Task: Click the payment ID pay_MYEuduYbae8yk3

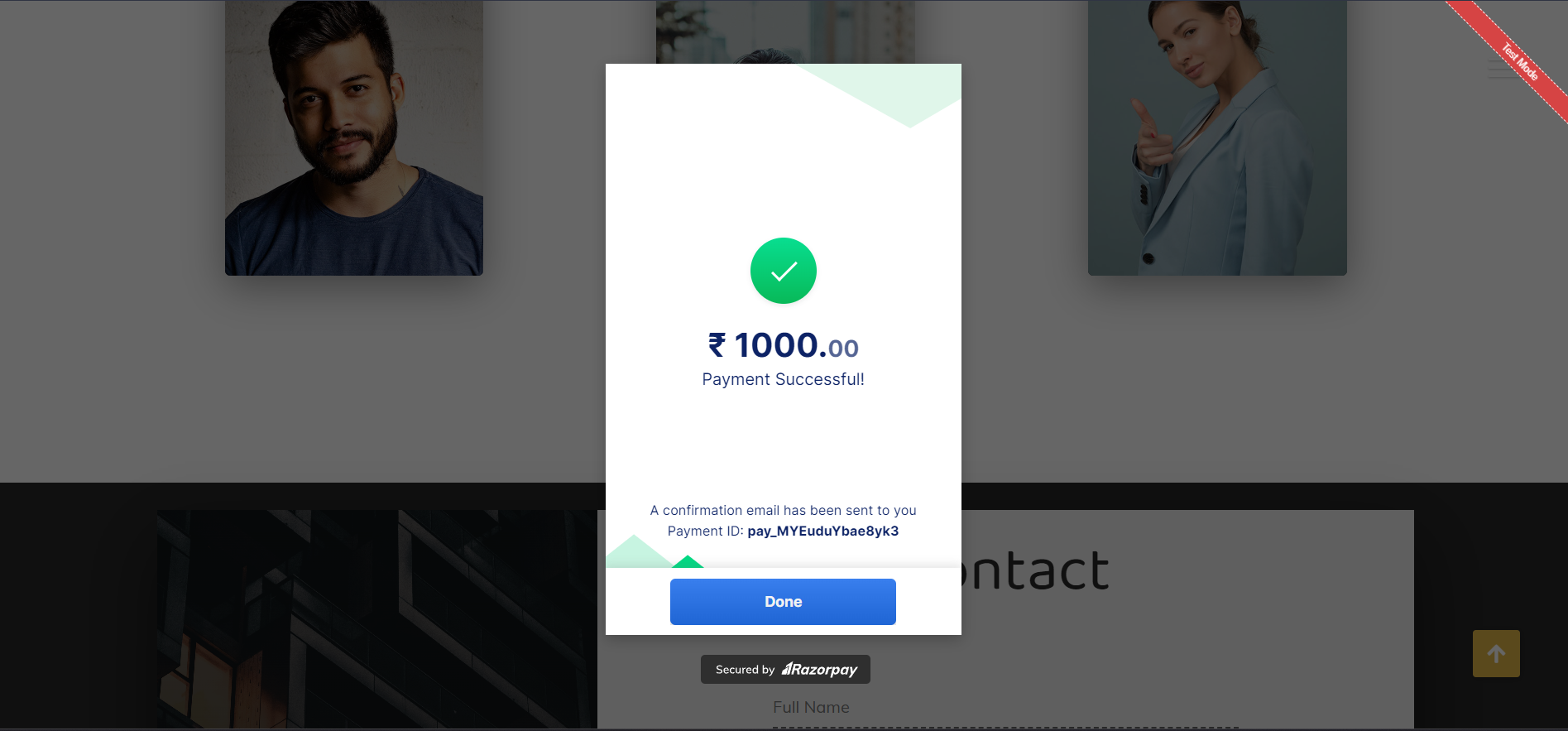Action: 822,531
